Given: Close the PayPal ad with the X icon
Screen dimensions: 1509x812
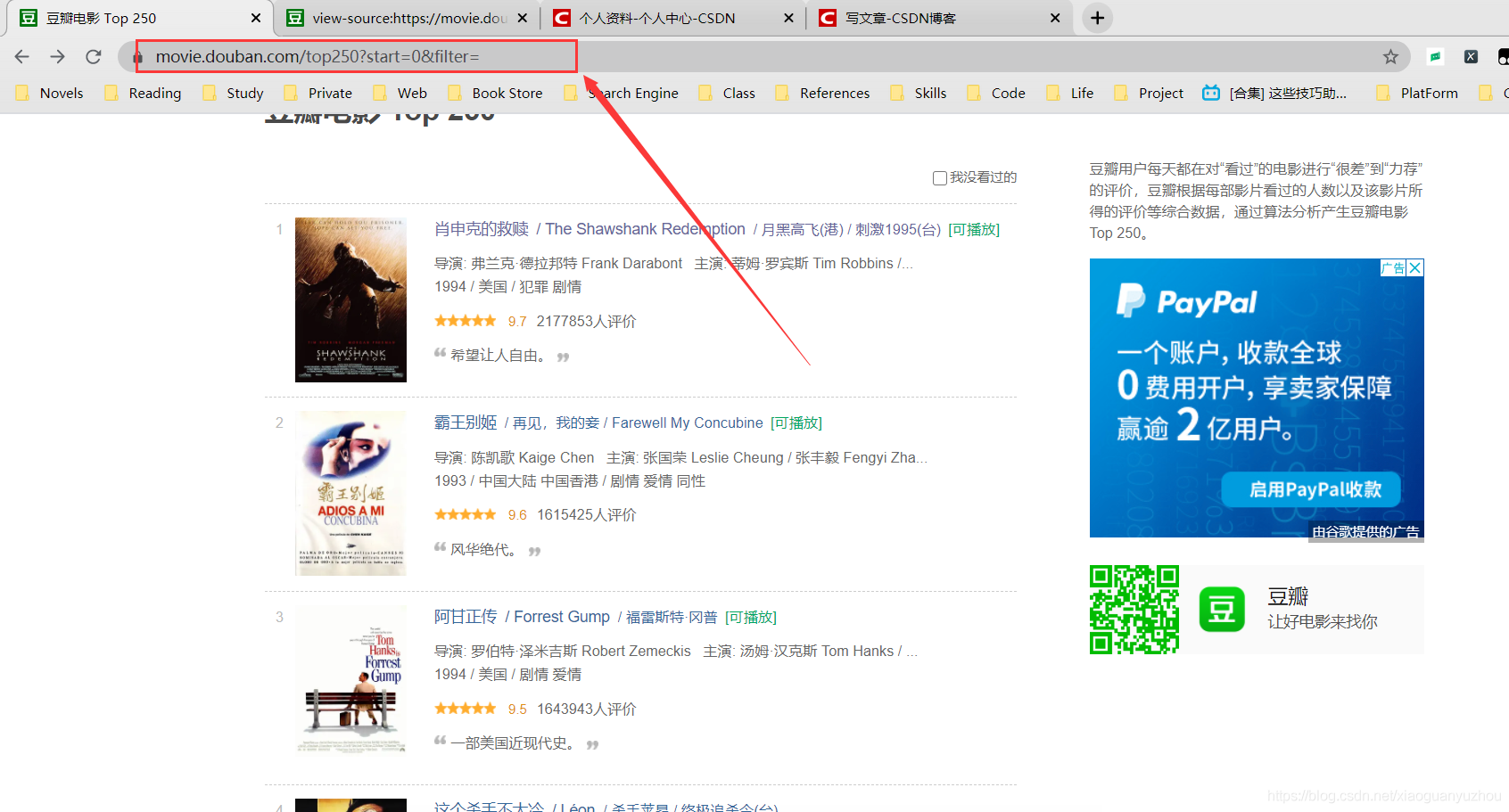Looking at the screenshot, I should click(x=1415, y=267).
